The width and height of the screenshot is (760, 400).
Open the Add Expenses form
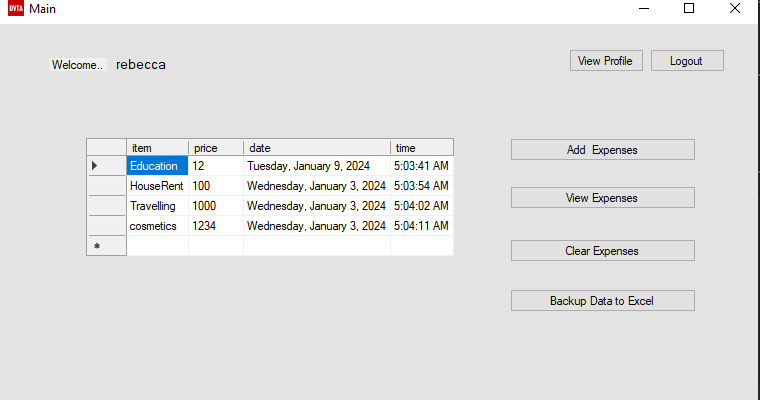click(x=602, y=150)
